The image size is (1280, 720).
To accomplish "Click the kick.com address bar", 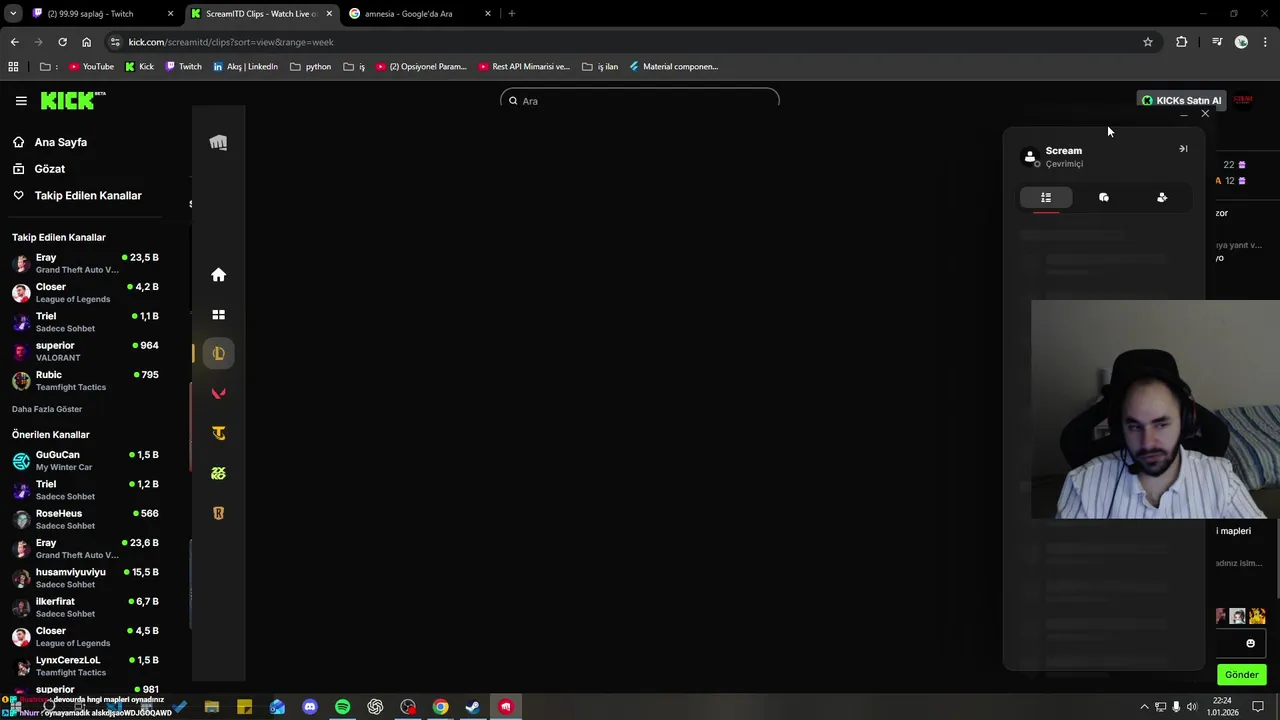I will click(630, 42).
